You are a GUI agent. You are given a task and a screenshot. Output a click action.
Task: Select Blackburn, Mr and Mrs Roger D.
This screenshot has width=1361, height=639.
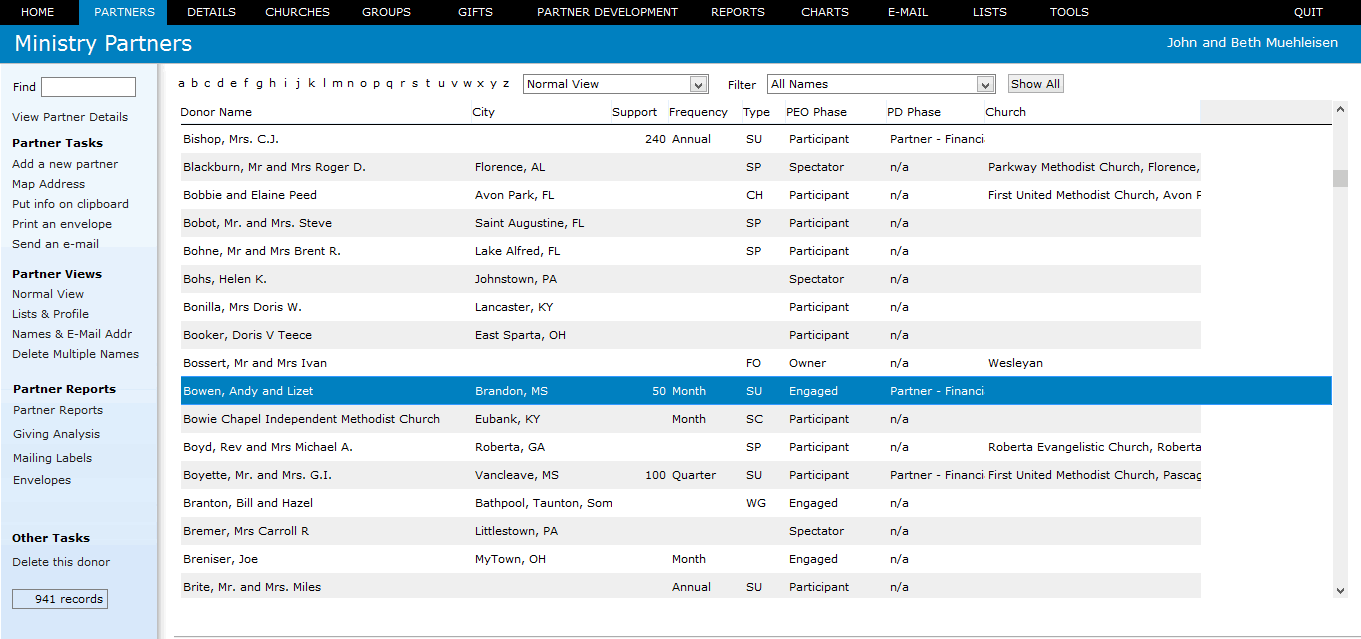pos(690,167)
